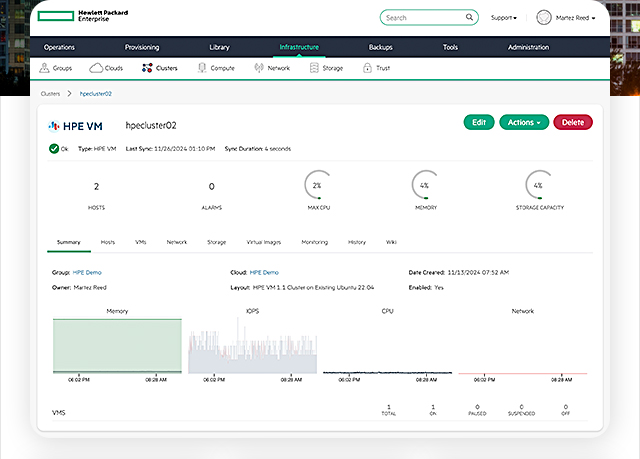The height and width of the screenshot is (459, 640).
Task: Switch to the Wiki tab
Action: 391,242
